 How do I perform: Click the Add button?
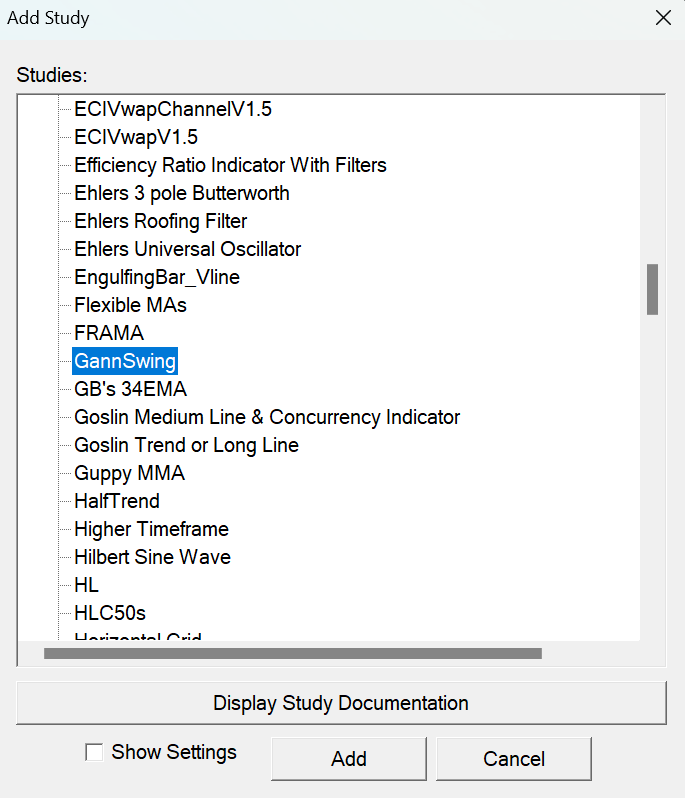[x=348, y=759]
